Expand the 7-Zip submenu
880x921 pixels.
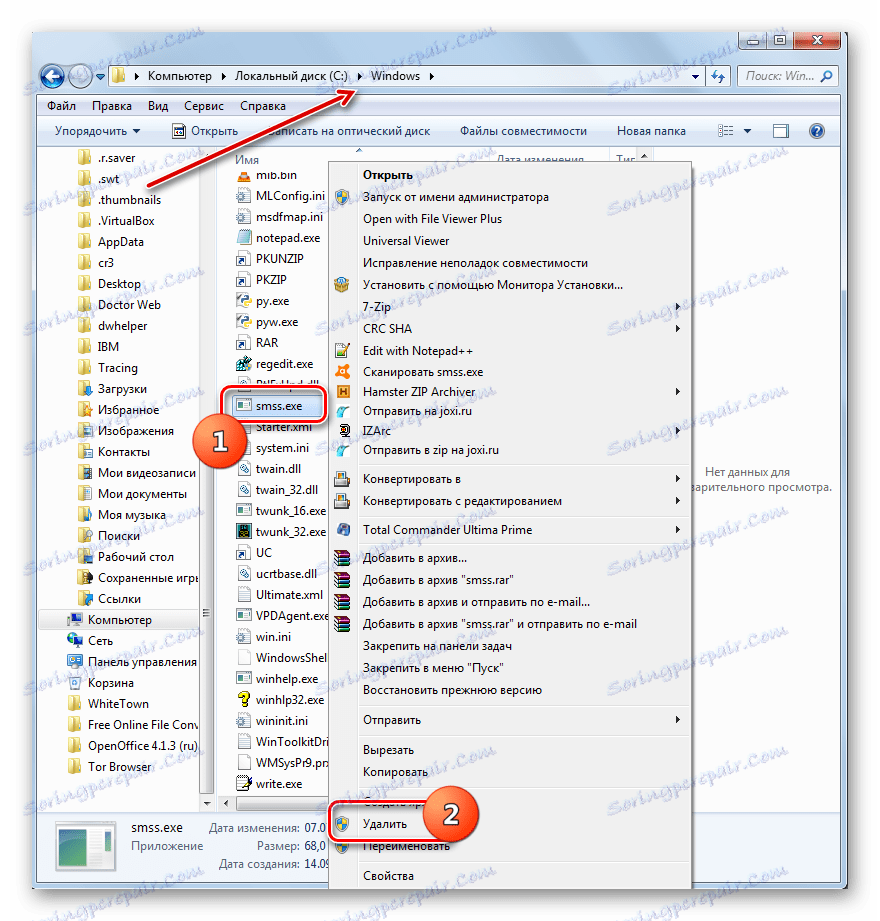677,307
